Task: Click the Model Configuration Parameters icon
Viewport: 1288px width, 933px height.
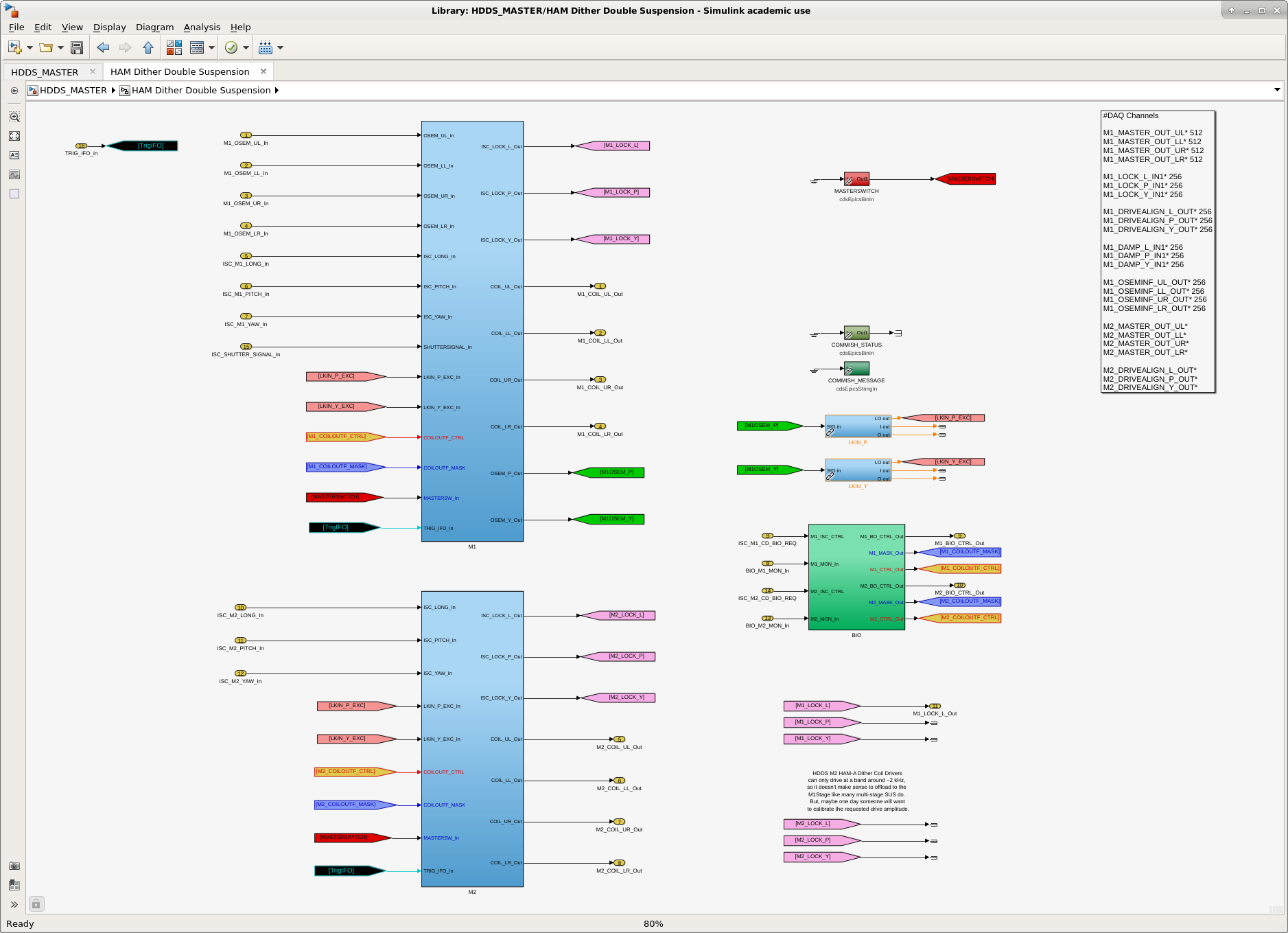Action: coord(197,47)
